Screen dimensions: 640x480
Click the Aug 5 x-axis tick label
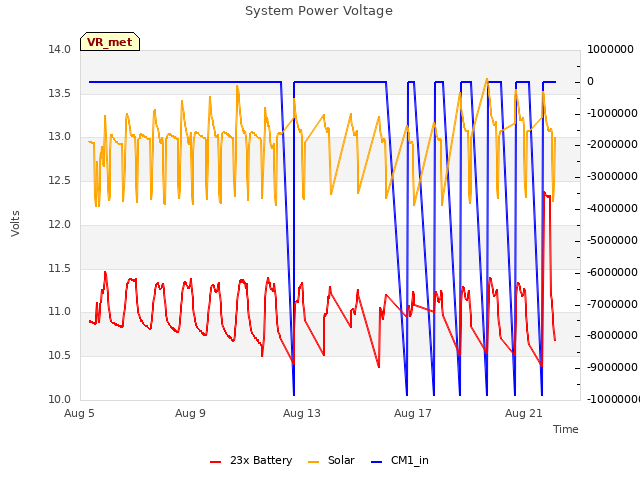[79, 413]
